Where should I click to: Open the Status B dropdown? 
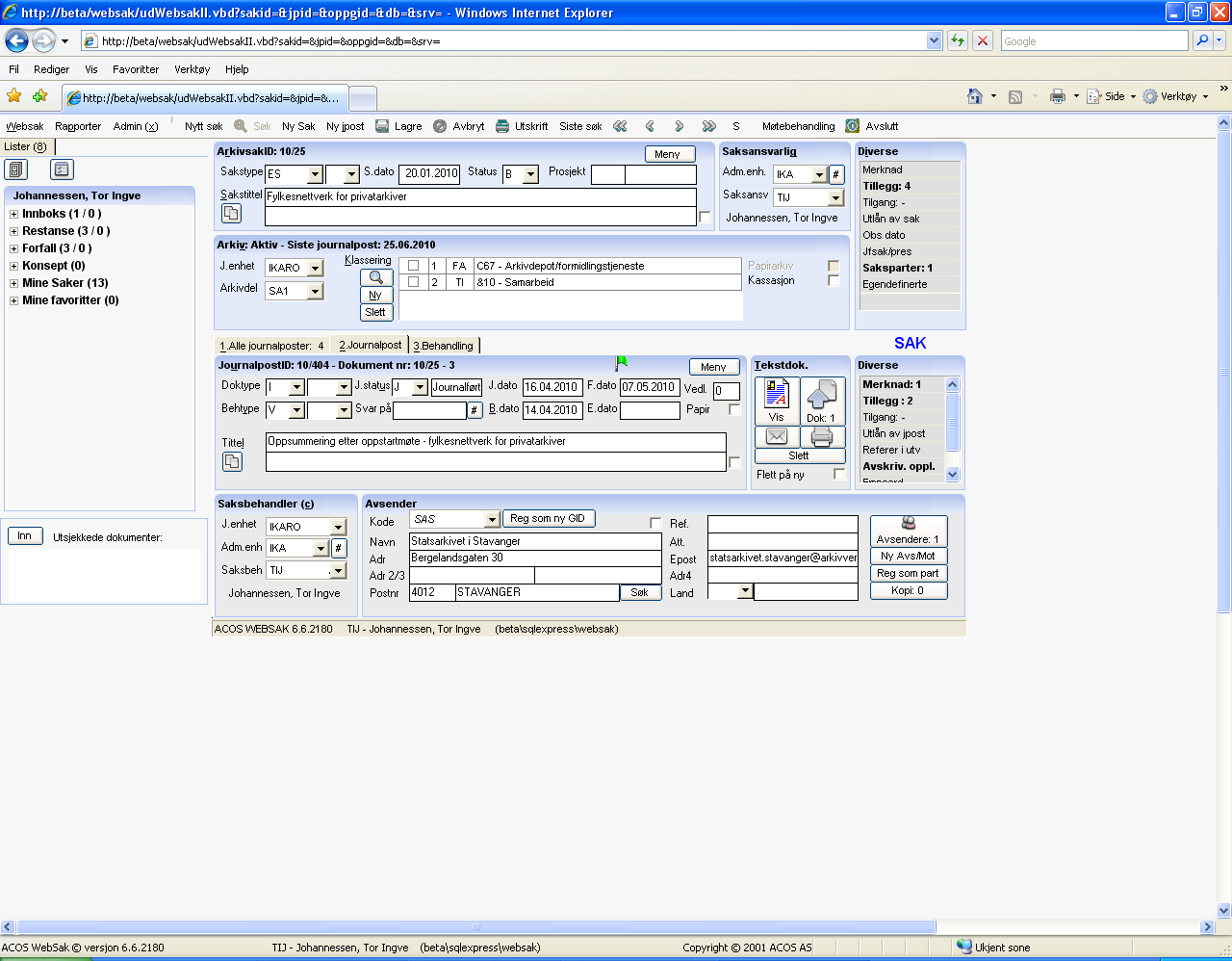[x=530, y=175]
